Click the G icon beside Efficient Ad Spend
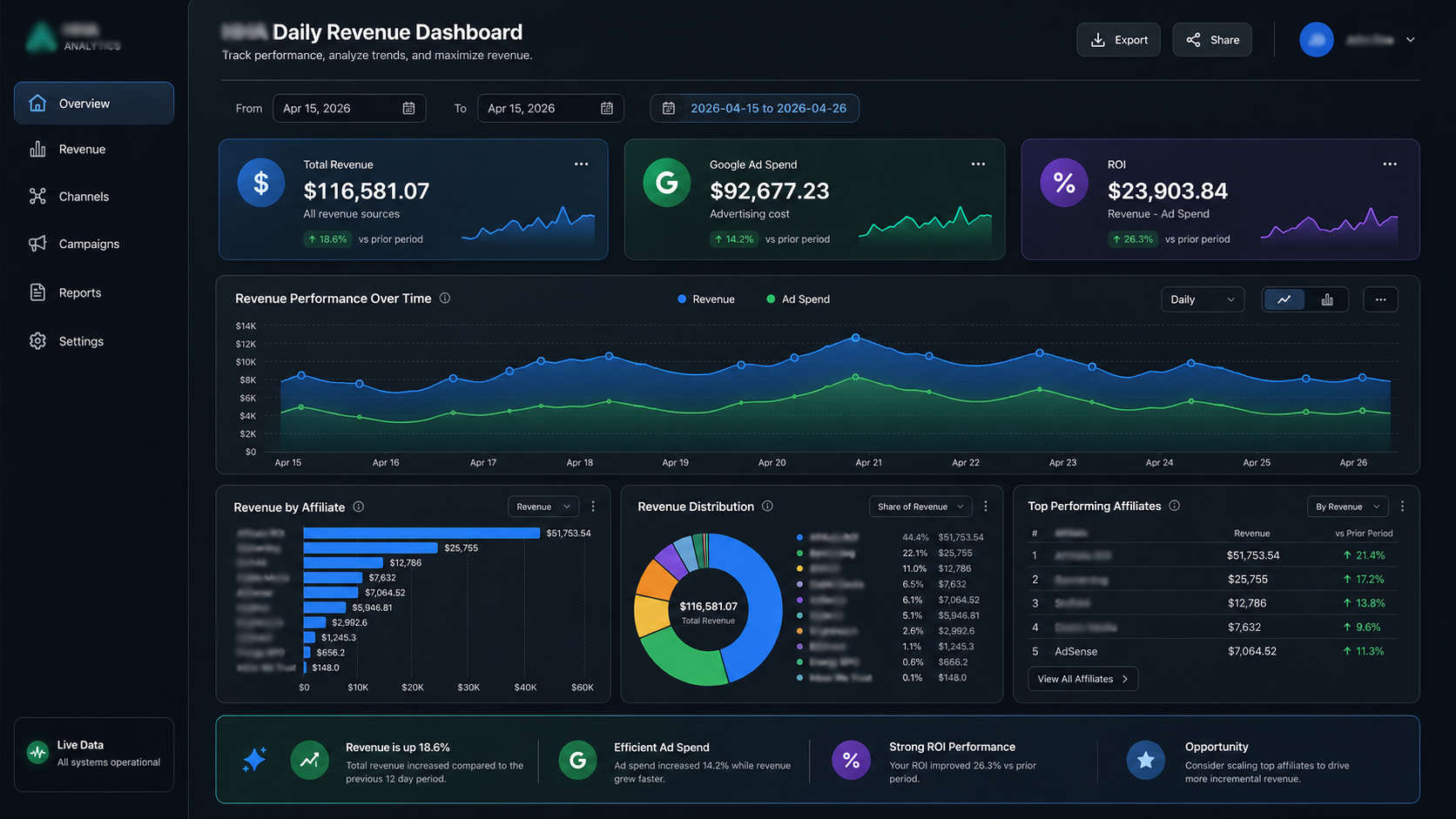This screenshot has width=1456, height=819. pos(577,760)
